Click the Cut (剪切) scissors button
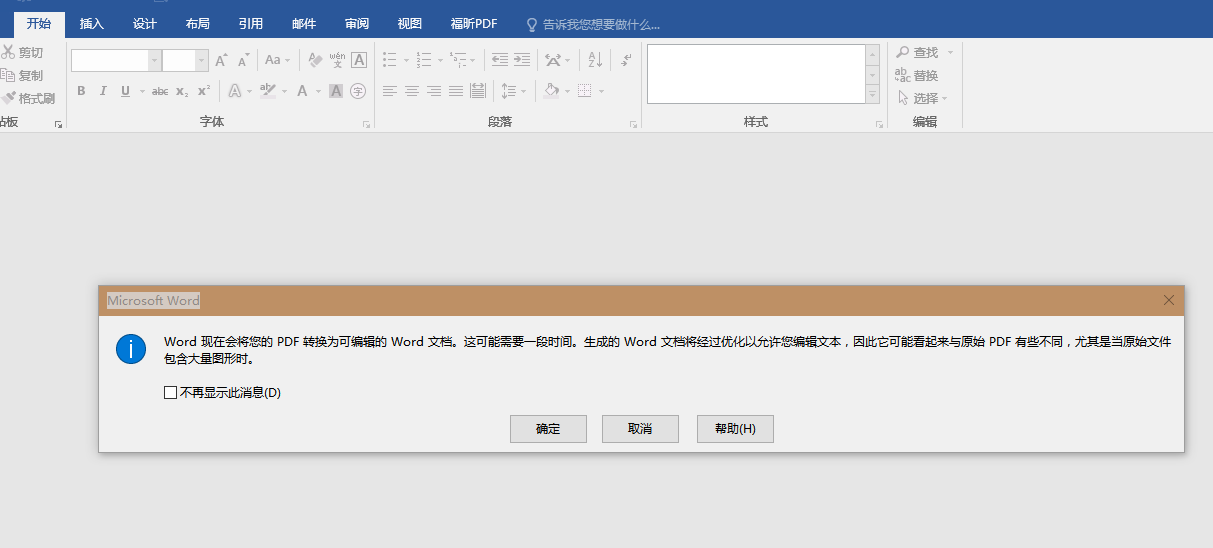This screenshot has height=548, width=1213. pos(21,53)
